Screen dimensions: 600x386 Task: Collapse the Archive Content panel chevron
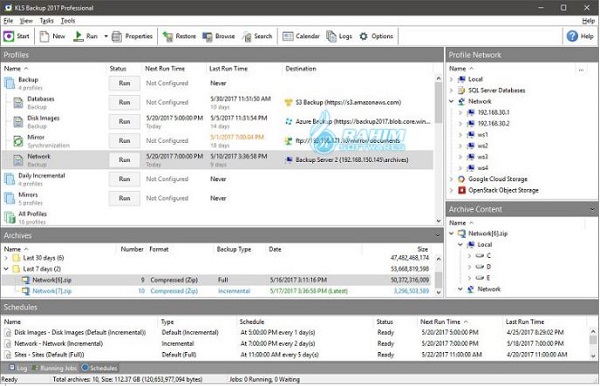pyautogui.click(x=592, y=209)
